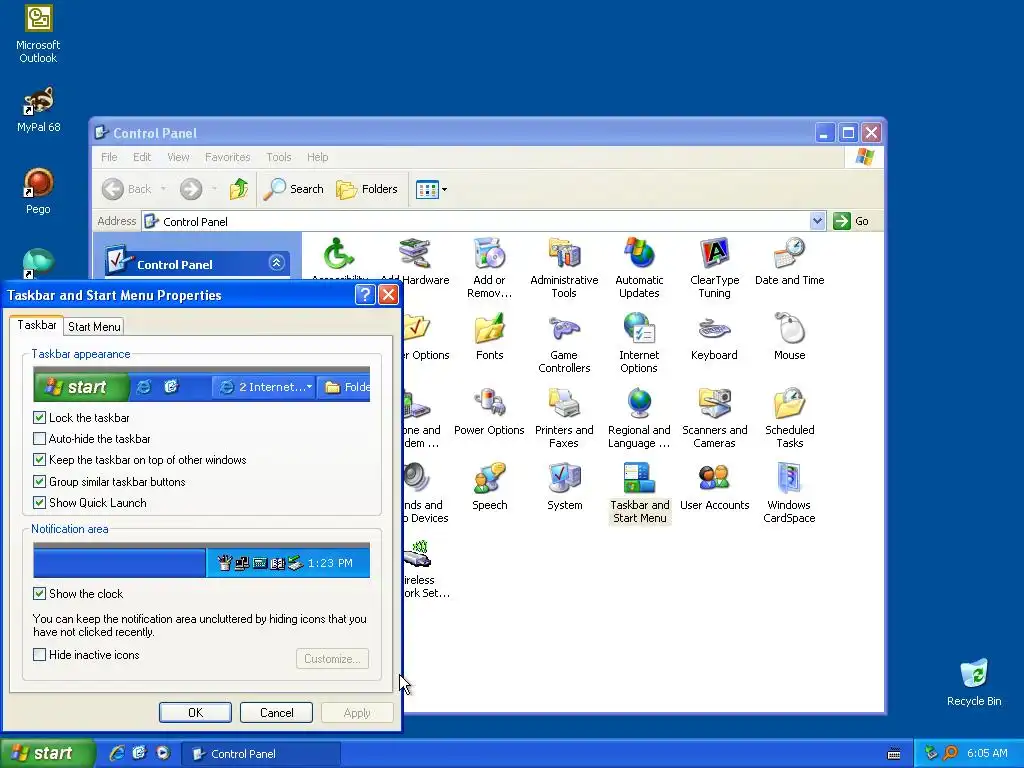Uncheck Show the clock

[x=39, y=594]
